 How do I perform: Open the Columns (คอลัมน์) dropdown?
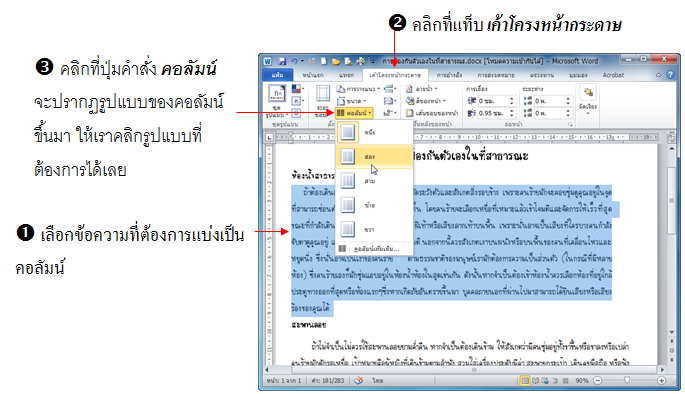coord(354,113)
